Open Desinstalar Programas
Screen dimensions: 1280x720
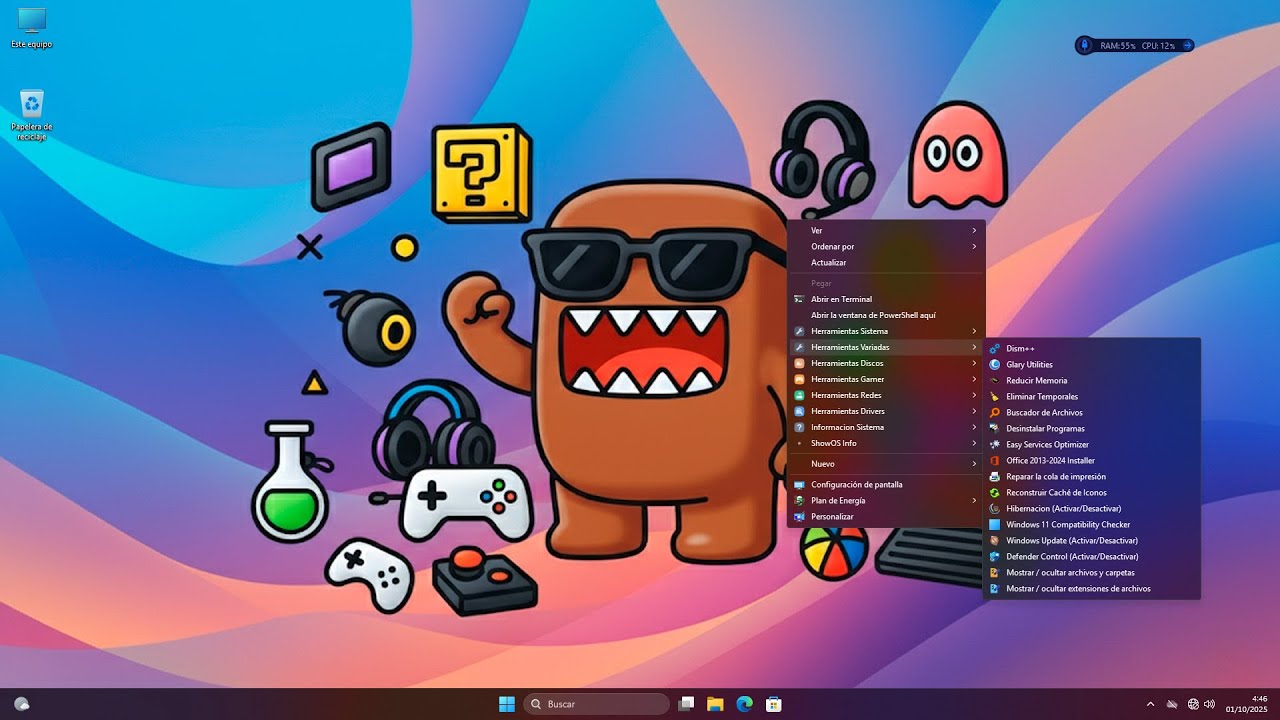point(1092,428)
